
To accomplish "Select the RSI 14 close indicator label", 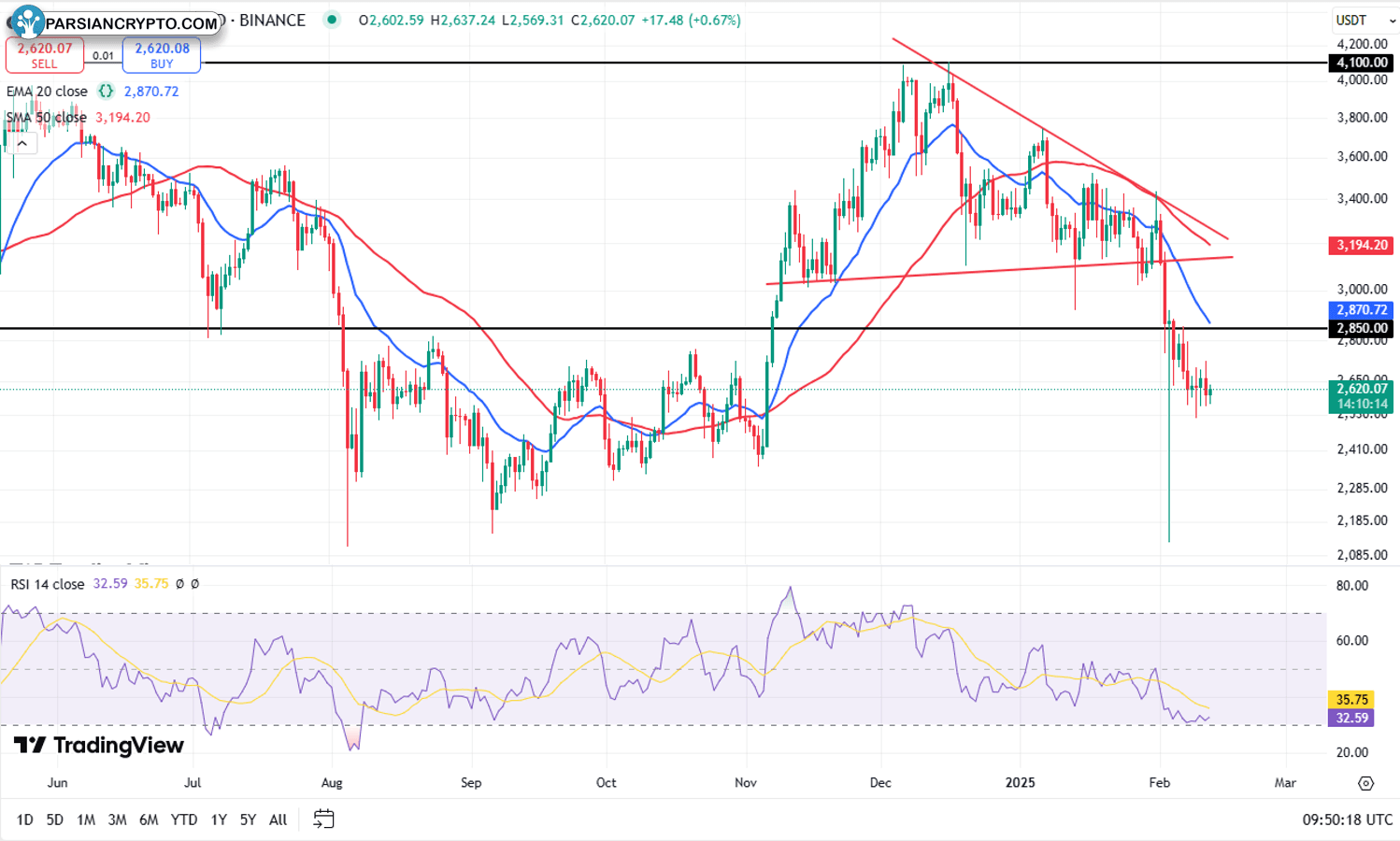I will click(47, 584).
